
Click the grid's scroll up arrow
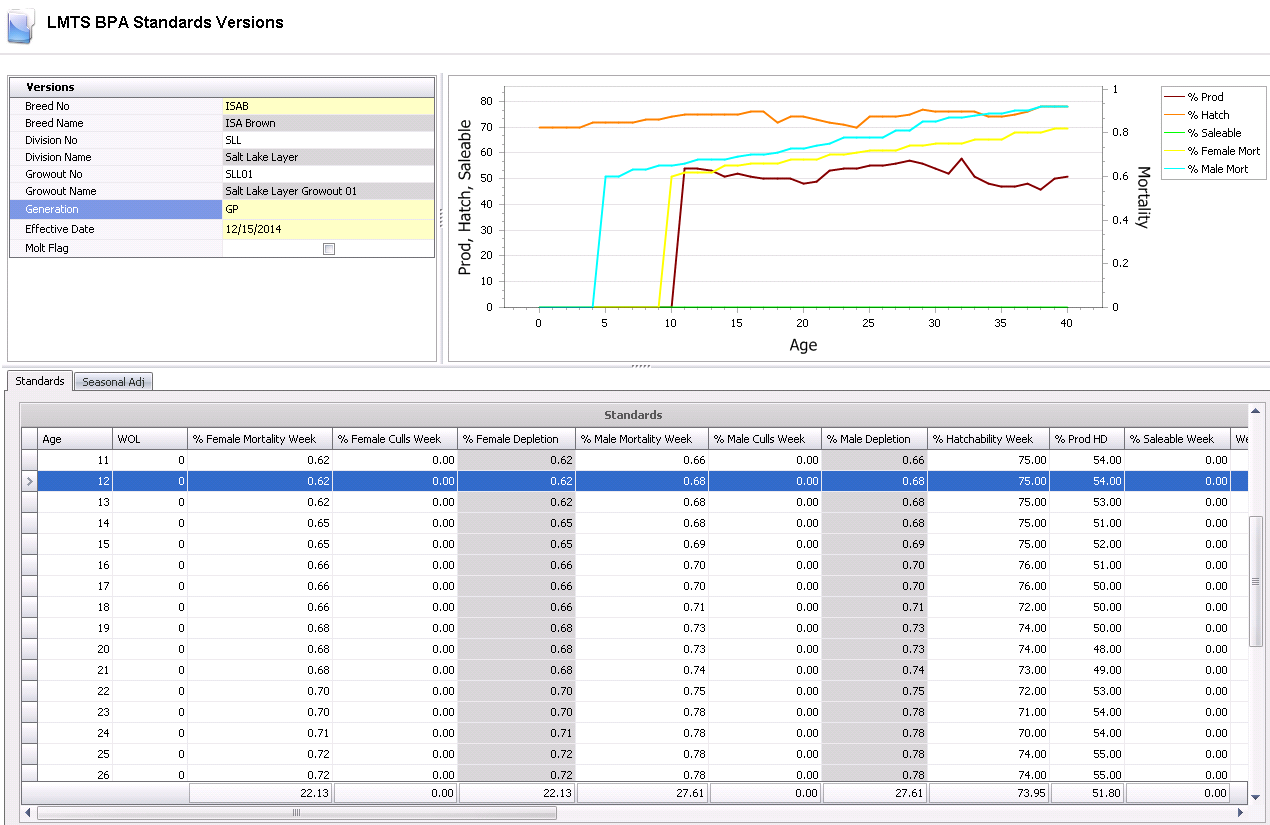tap(1256, 411)
